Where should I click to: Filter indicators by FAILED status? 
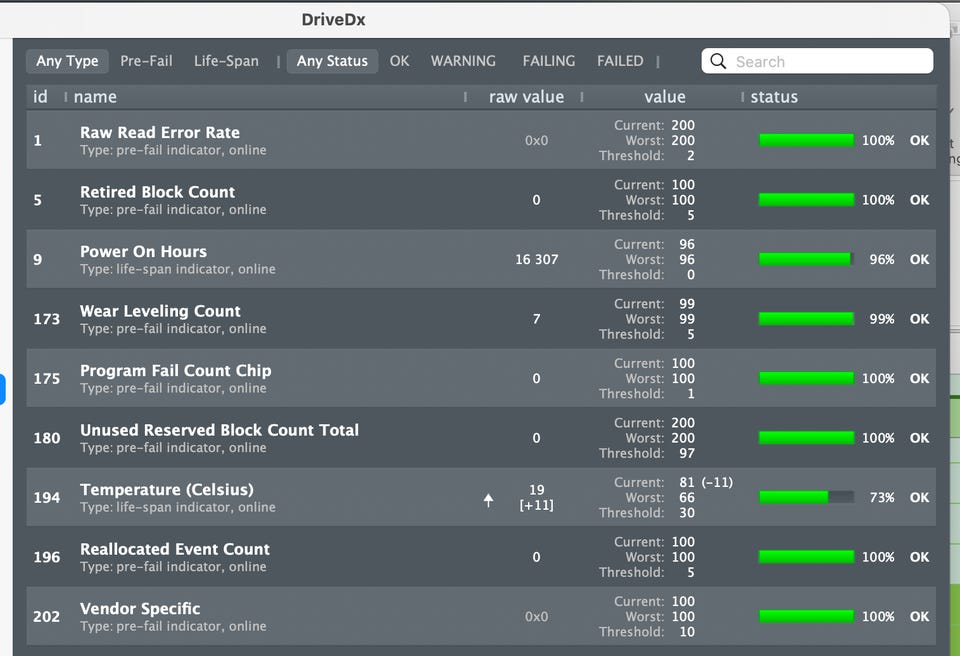[620, 61]
